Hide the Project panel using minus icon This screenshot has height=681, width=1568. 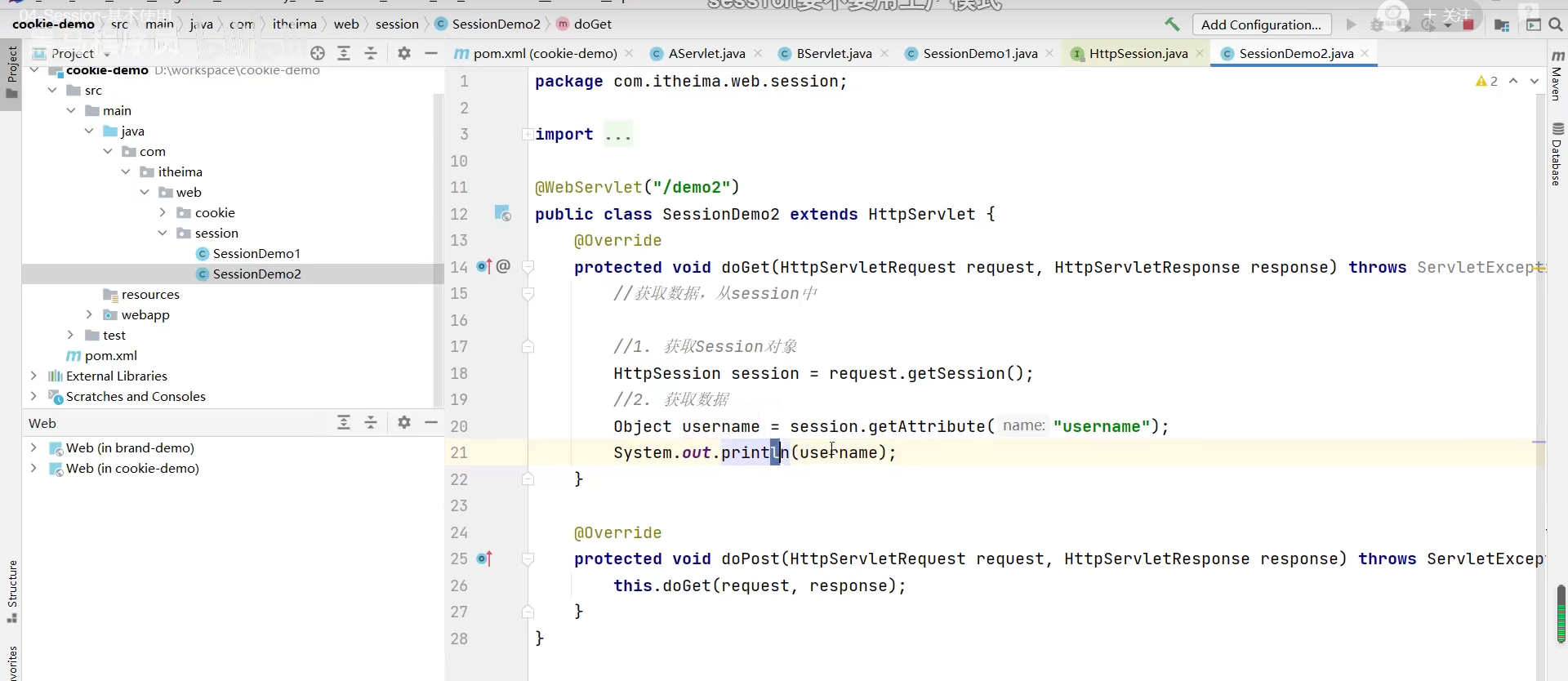pyautogui.click(x=431, y=53)
